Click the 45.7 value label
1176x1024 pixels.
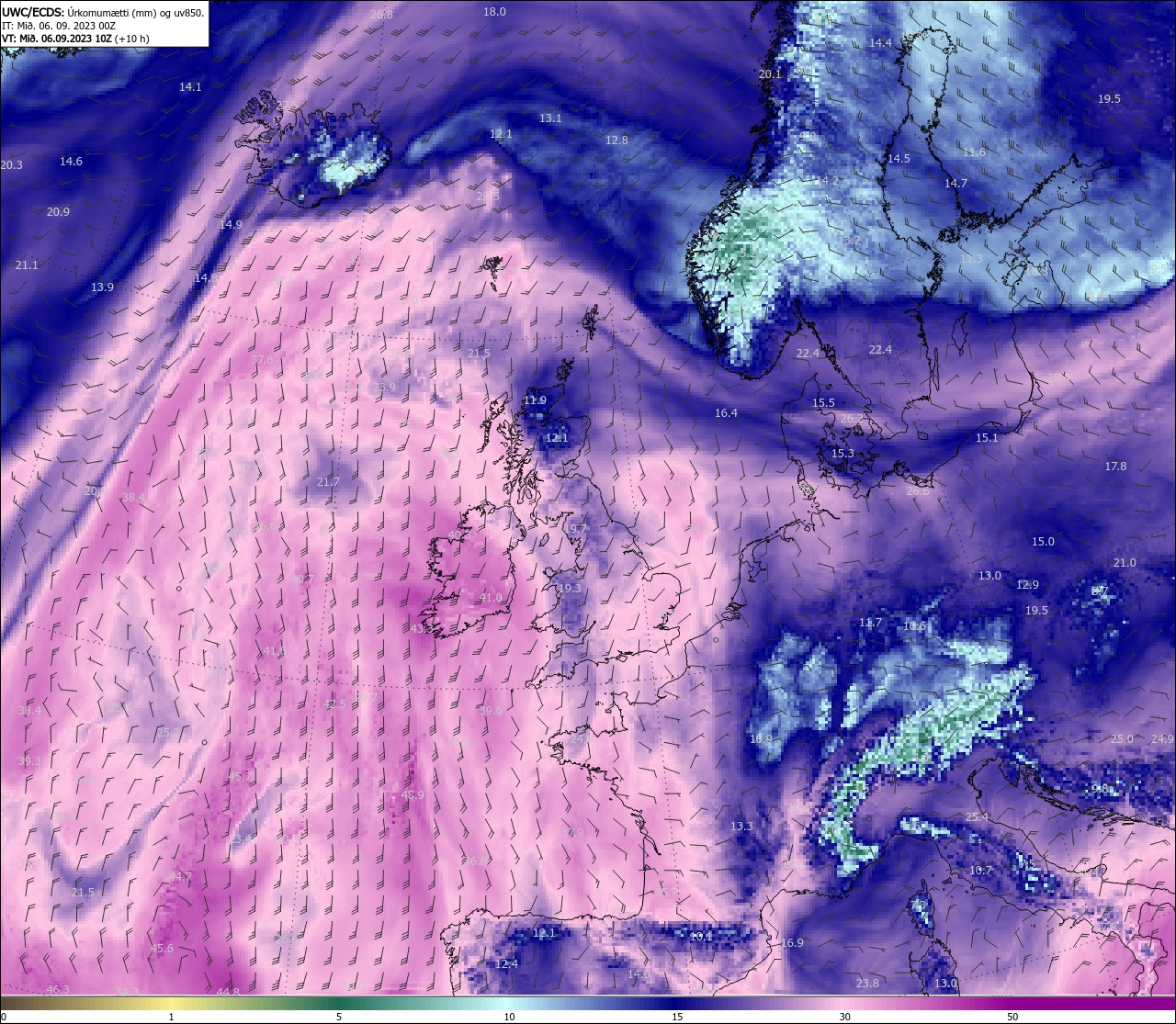(x=239, y=777)
